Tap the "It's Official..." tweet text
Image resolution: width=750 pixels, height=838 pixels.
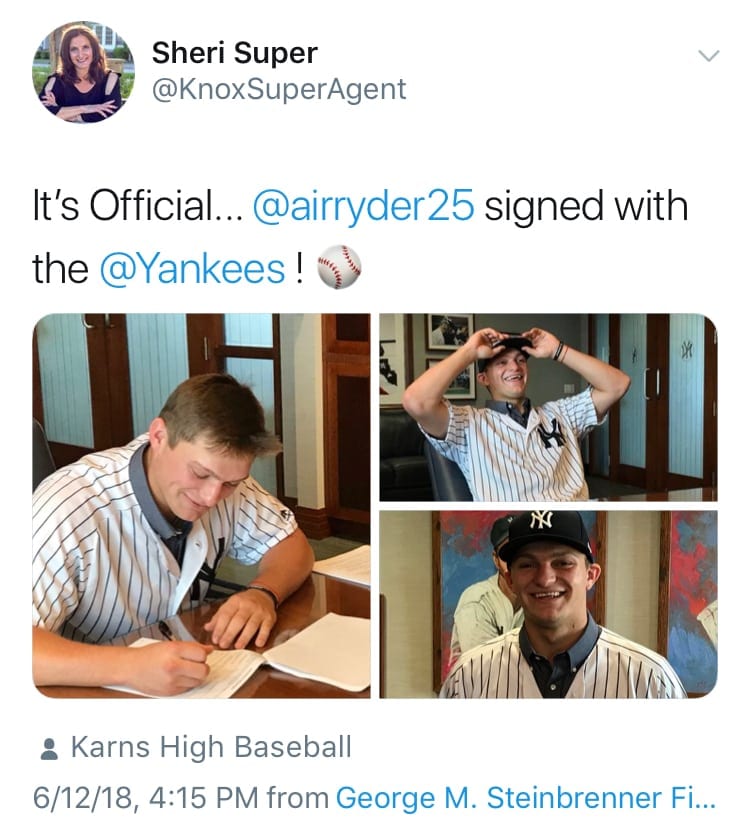click(x=137, y=206)
